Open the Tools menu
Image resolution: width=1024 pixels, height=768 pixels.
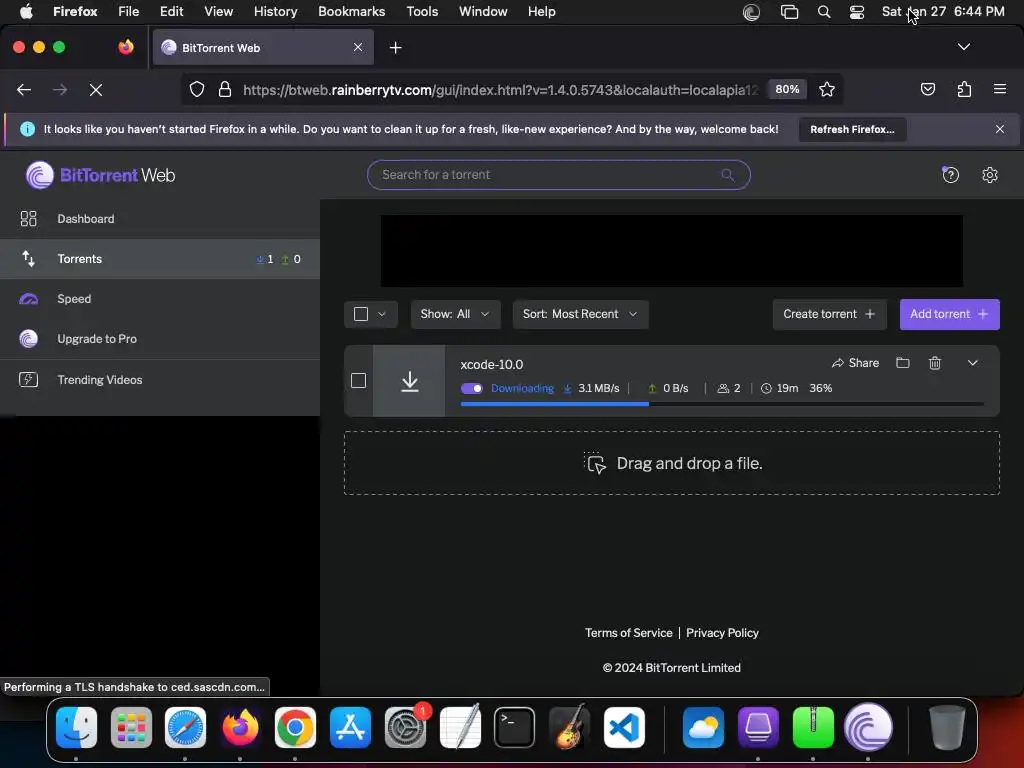(422, 11)
